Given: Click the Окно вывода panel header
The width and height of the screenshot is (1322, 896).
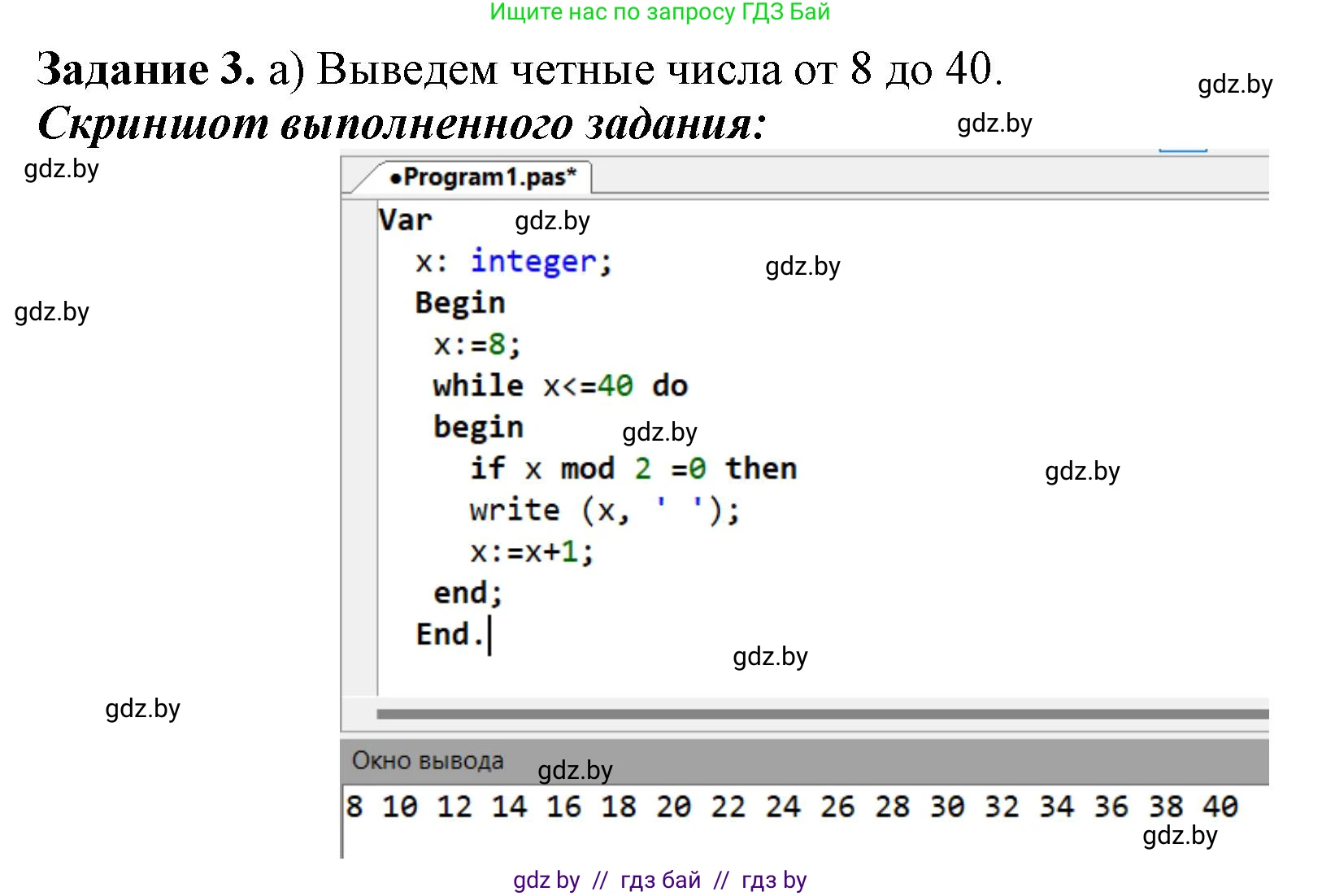Looking at the screenshot, I should pyautogui.click(x=428, y=761).
